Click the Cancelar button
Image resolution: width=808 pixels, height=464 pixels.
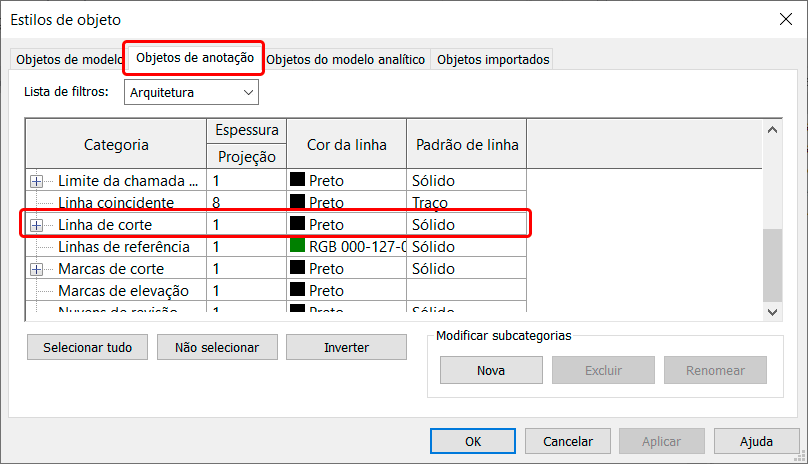(x=568, y=441)
